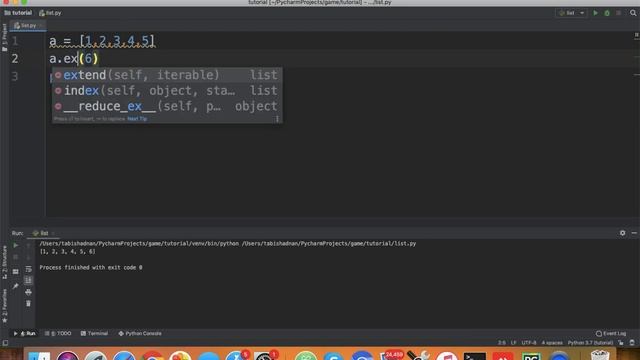This screenshot has height=360, width=640.
Task: Click cursor position indicator in status bar
Action: pos(502,343)
